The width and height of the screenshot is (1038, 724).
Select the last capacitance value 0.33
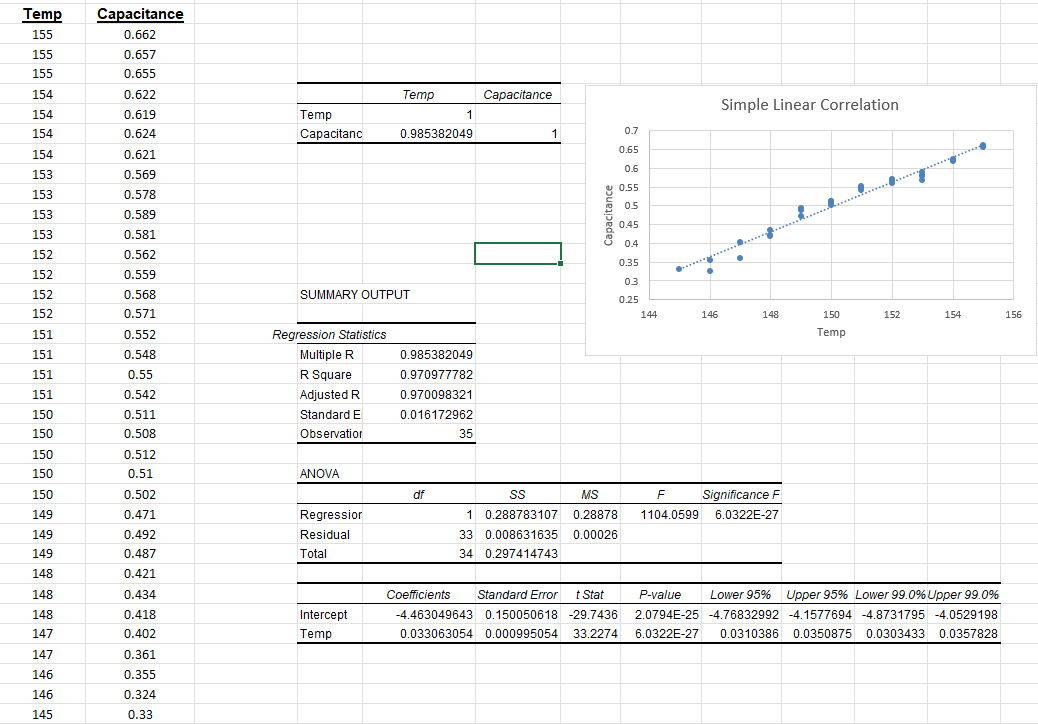tap(140, 715)
